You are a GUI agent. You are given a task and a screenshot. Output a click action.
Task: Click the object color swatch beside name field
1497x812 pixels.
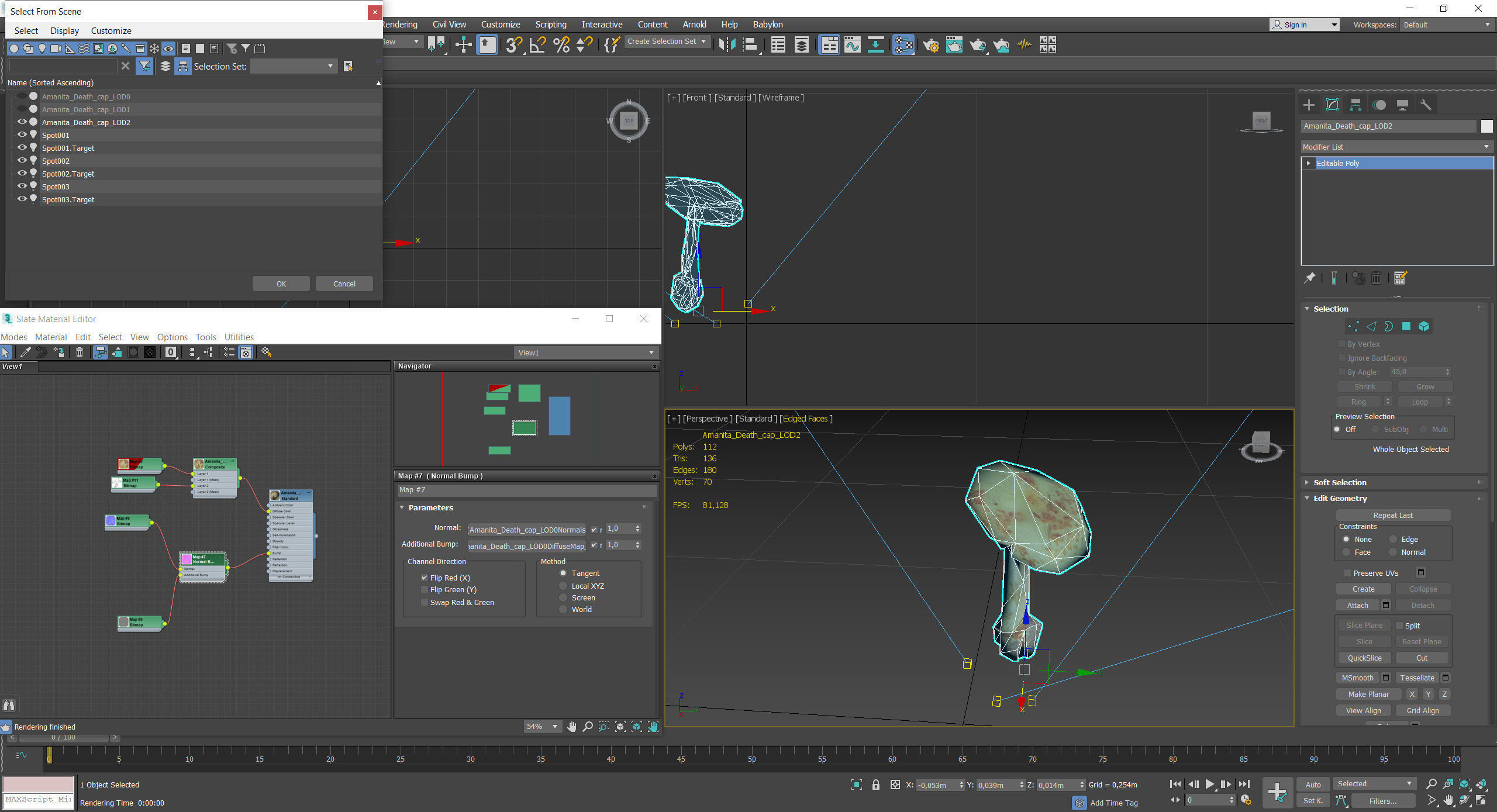click(1486, 126)
